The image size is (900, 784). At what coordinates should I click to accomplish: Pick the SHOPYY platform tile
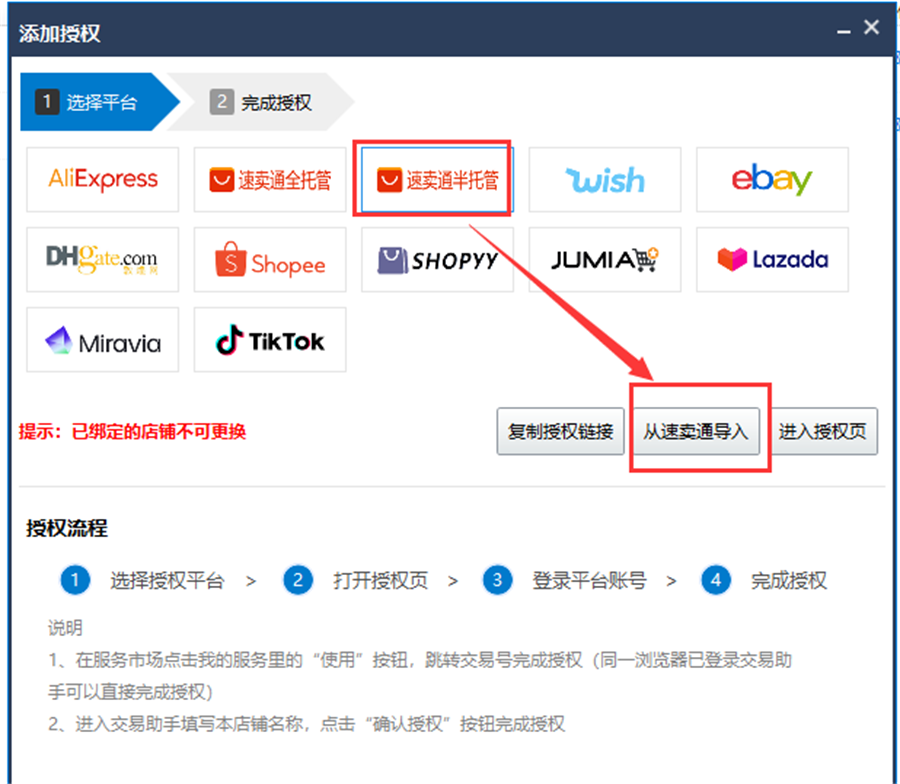[437, 259]
